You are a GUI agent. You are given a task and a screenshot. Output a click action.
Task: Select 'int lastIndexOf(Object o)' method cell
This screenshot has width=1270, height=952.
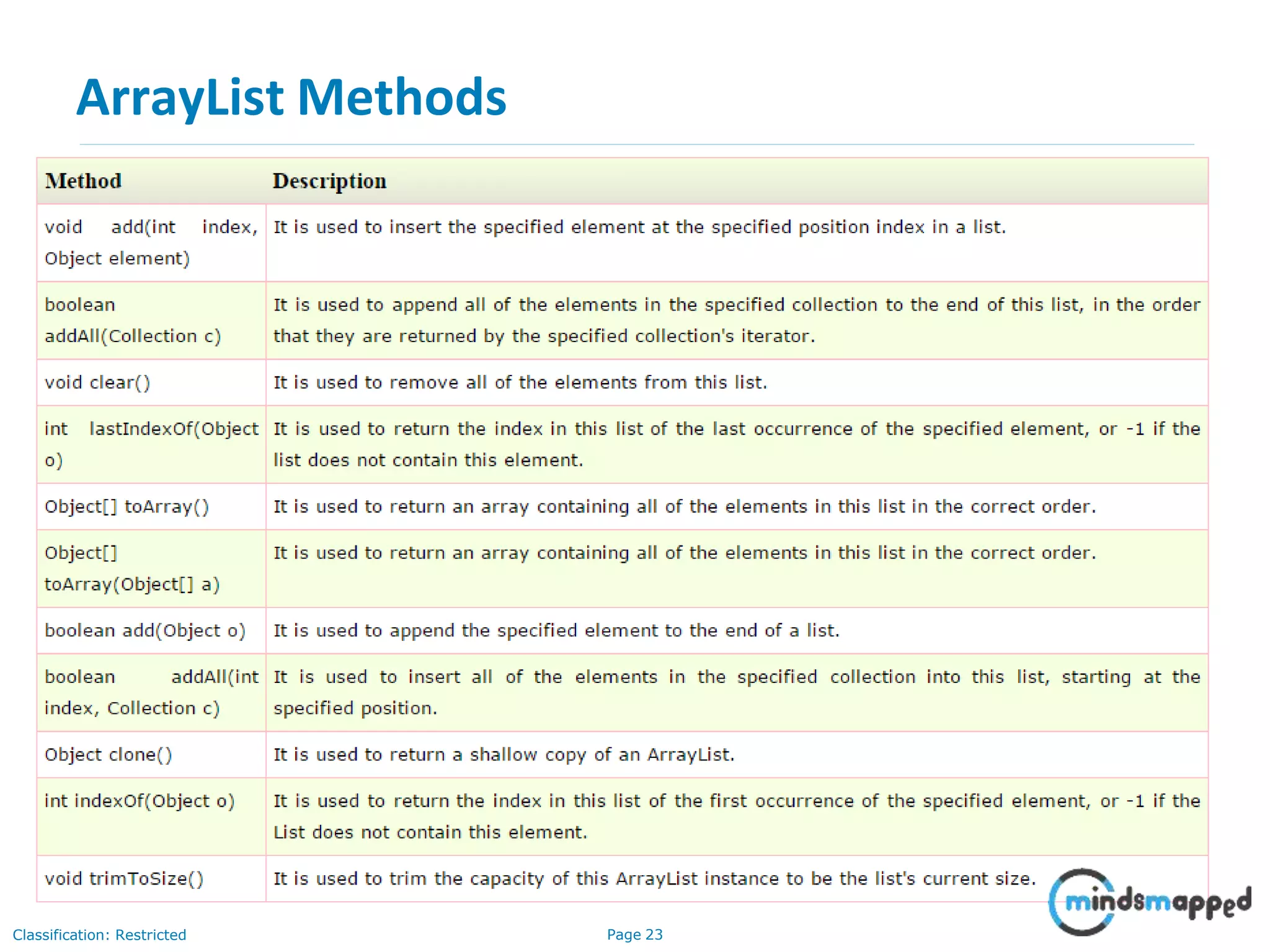(151, 444)
